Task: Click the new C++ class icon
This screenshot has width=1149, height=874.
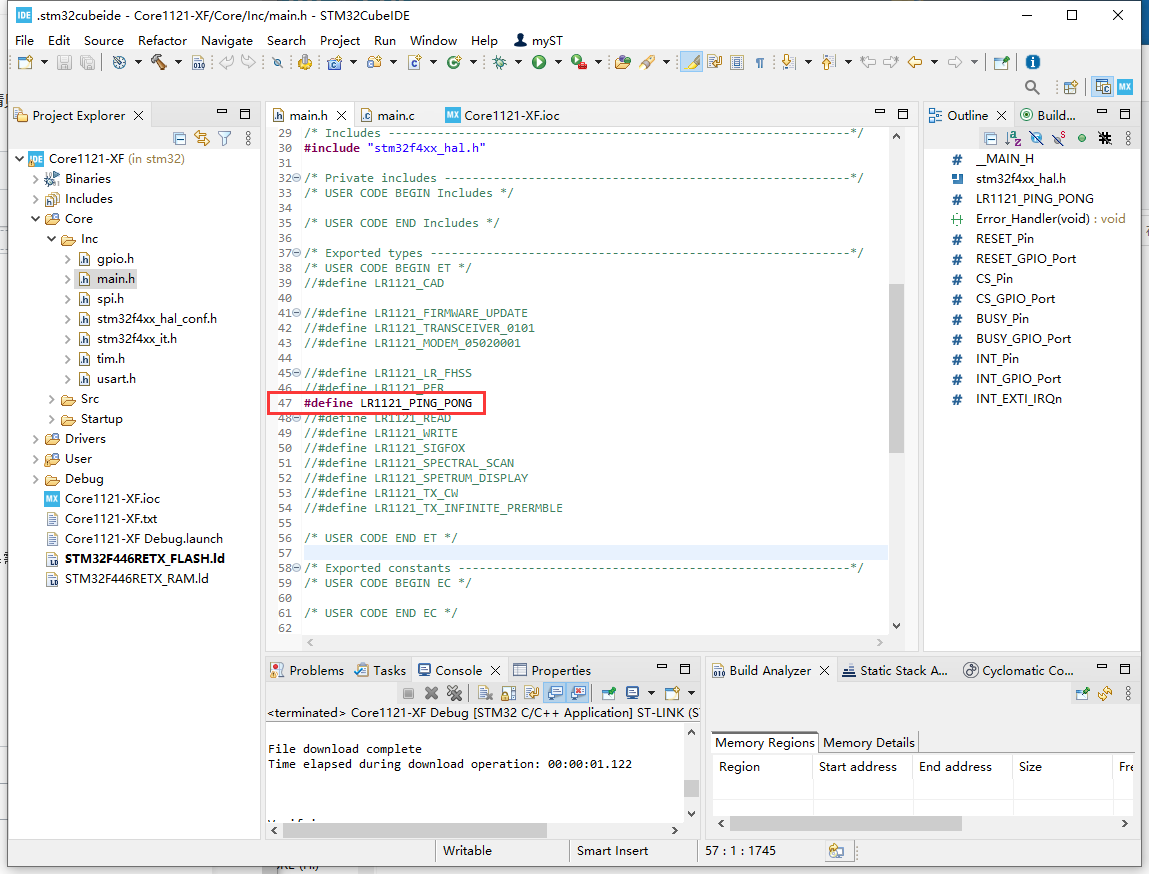Action: point(454,62)
